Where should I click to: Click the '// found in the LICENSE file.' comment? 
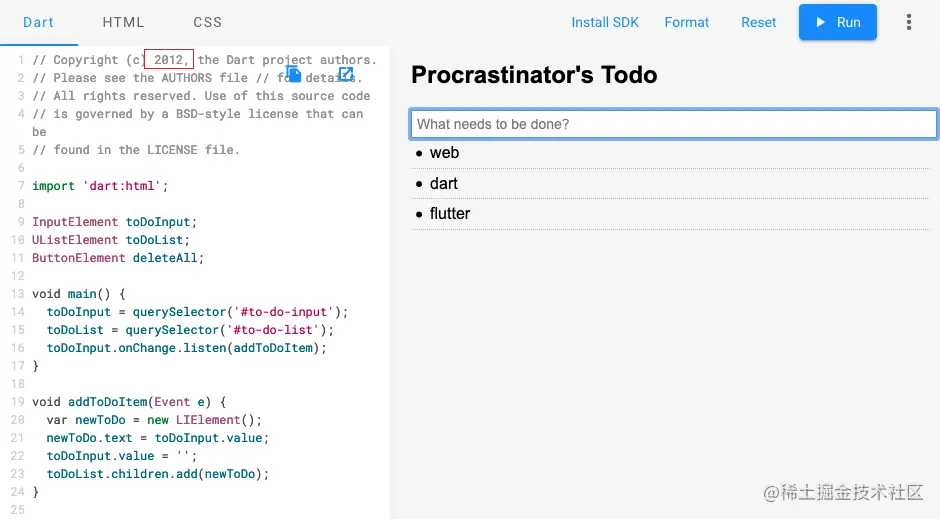coord(136,150)
